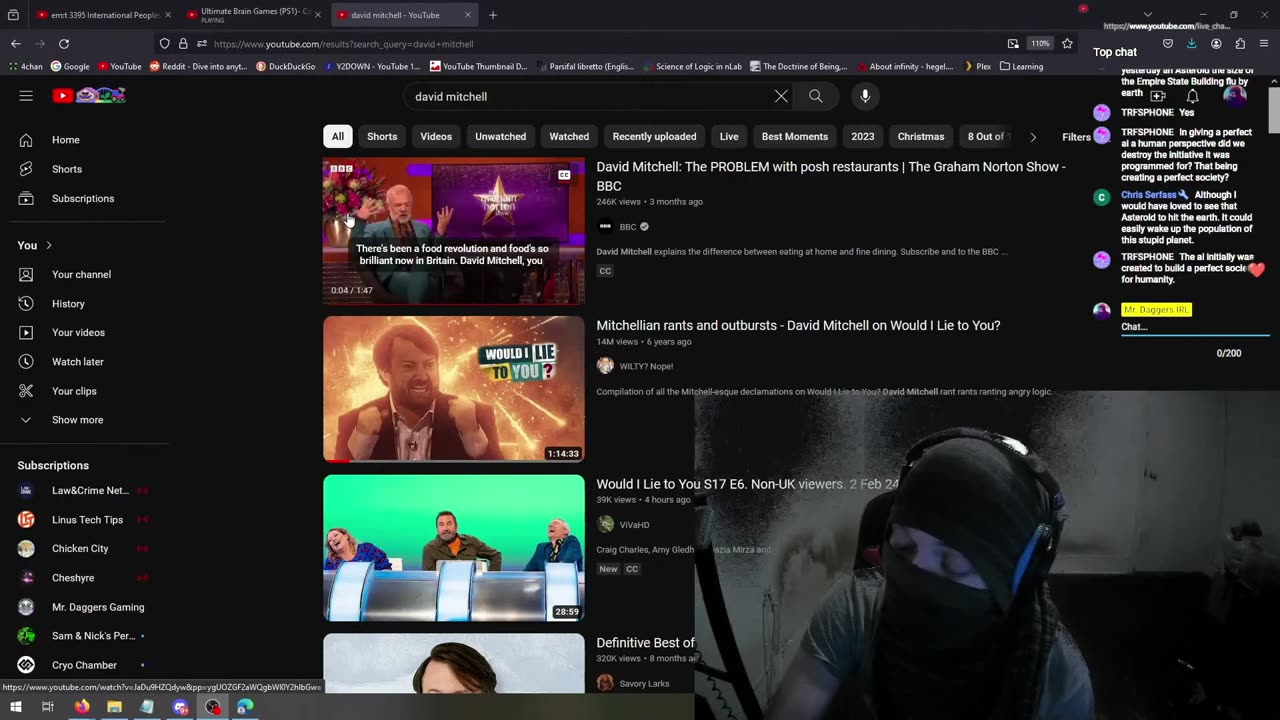Select the Watched filter chip
Viewport: 1280px width, 720px height.
(569, 136)
